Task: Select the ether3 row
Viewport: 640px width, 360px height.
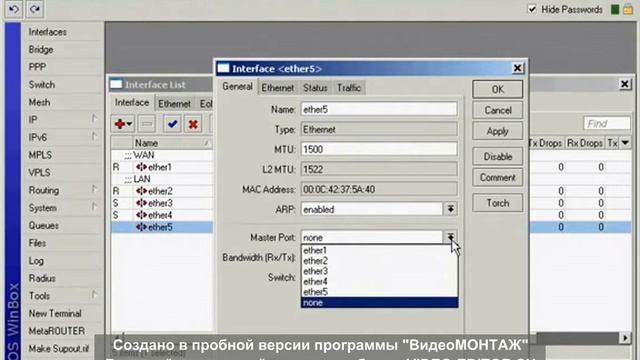Action: tap(162, 203)
